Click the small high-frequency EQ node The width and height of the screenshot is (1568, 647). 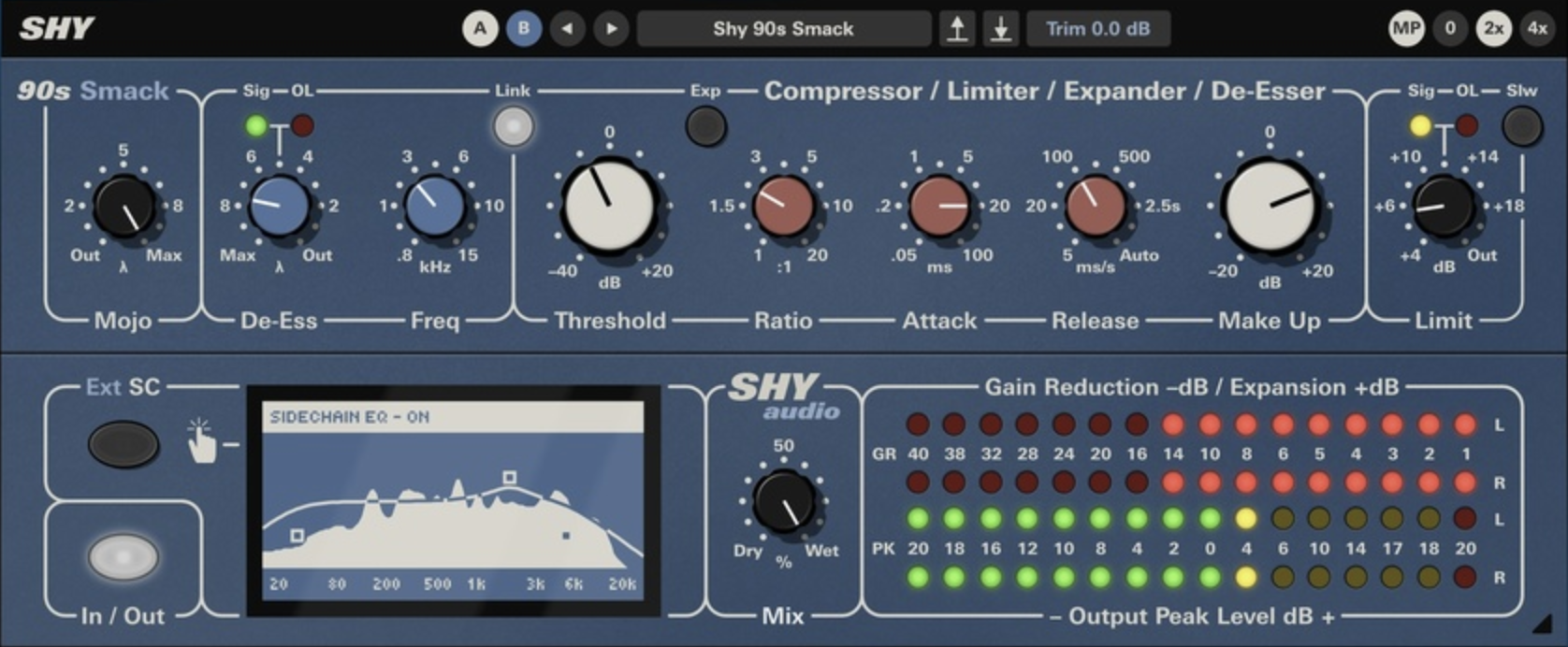coord(566,536)
